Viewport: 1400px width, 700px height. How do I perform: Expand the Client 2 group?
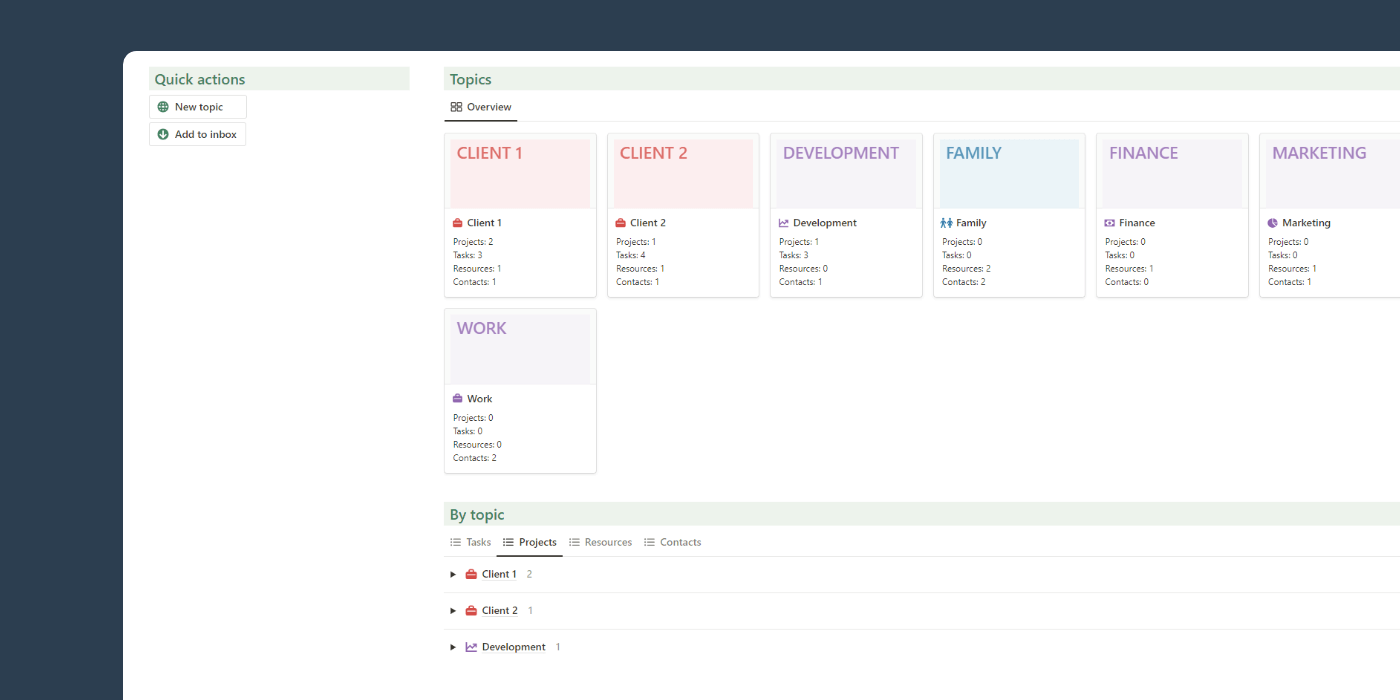[453, 611]
